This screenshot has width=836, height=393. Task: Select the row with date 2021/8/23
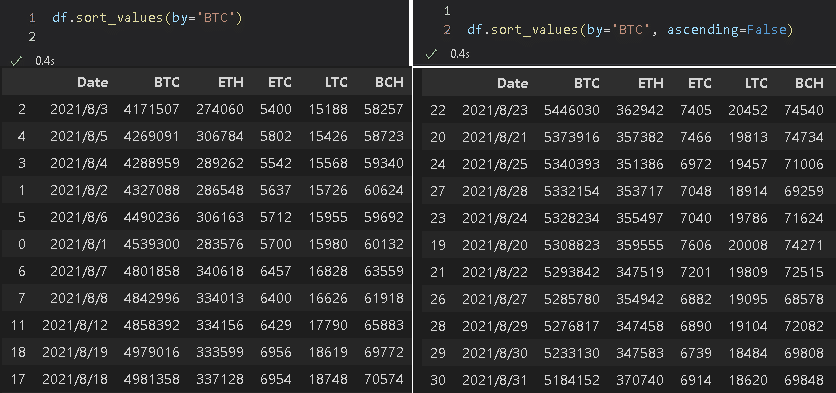(624, 110)
